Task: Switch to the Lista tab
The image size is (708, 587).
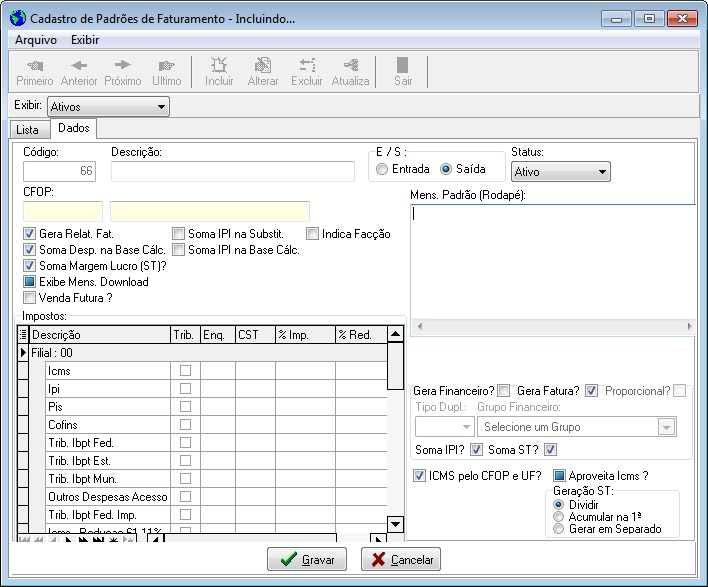Action: click(28, 130)
